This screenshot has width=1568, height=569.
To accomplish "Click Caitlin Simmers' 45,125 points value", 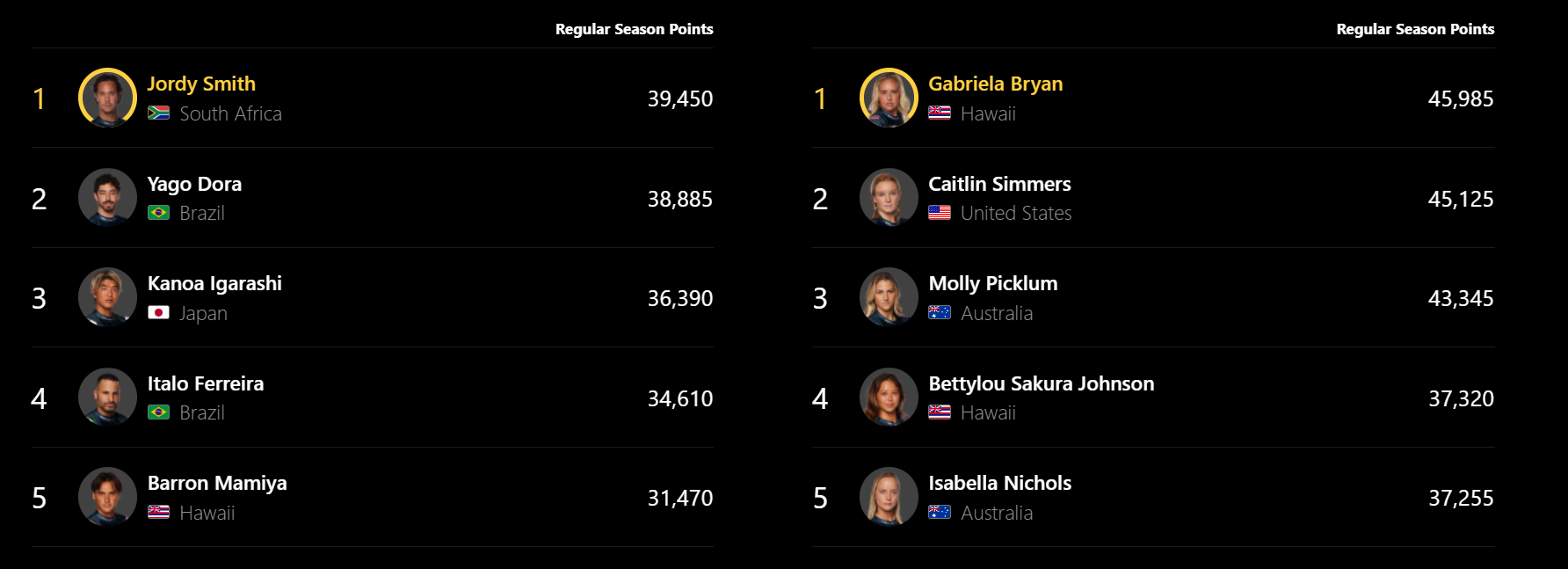I will (x=1461, y=199).
